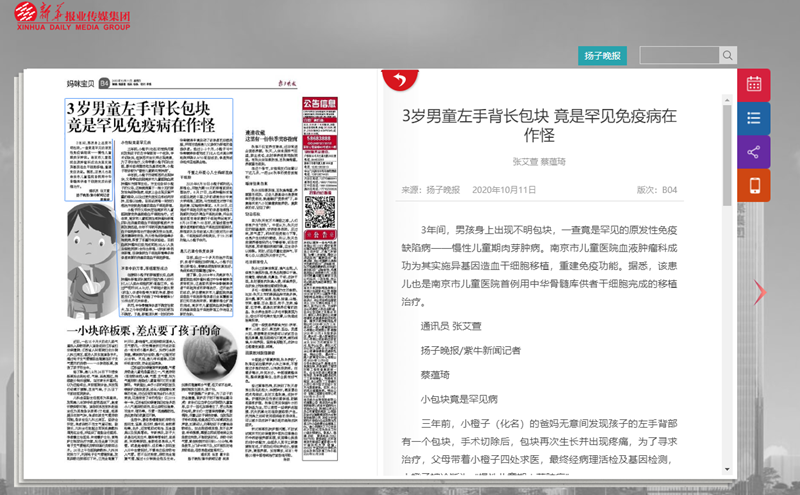Click the subheading 小包块竟是罕见病
Viewport: 800px width, 495px height.
click(459, 400)
